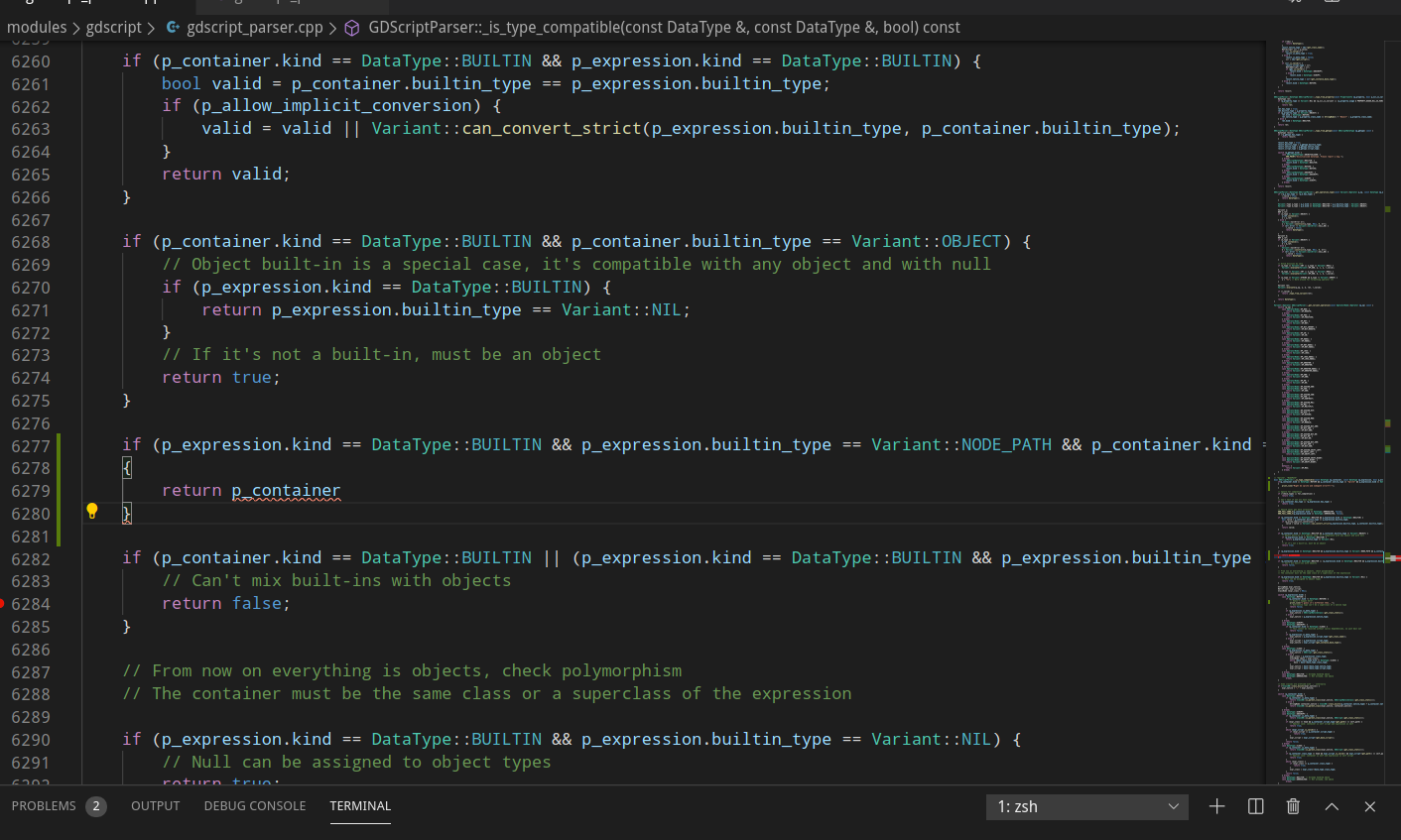Click the minimap code overview
The image size is (1401, 840).
[x=1325, y=412]
